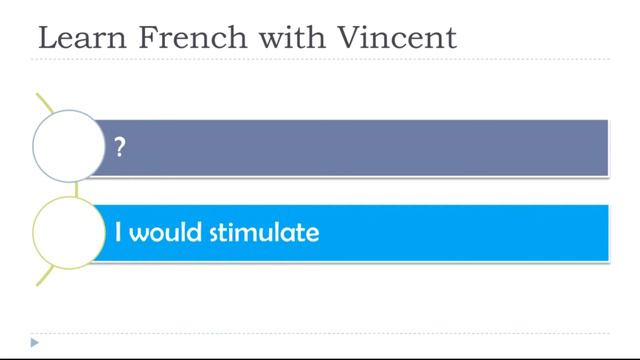Select the white circle beside 'I would stimulate'
Image resolution: width=640 pixels, height=360 pixels.
69,233
